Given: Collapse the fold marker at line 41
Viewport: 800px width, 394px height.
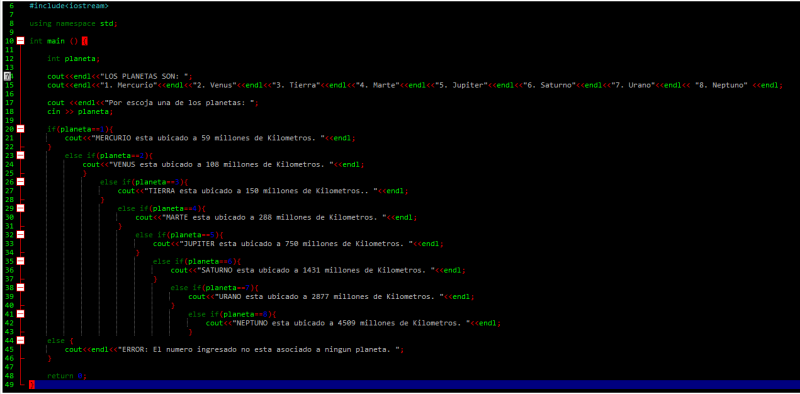Looking at the screenshot, I should point(20,314).
